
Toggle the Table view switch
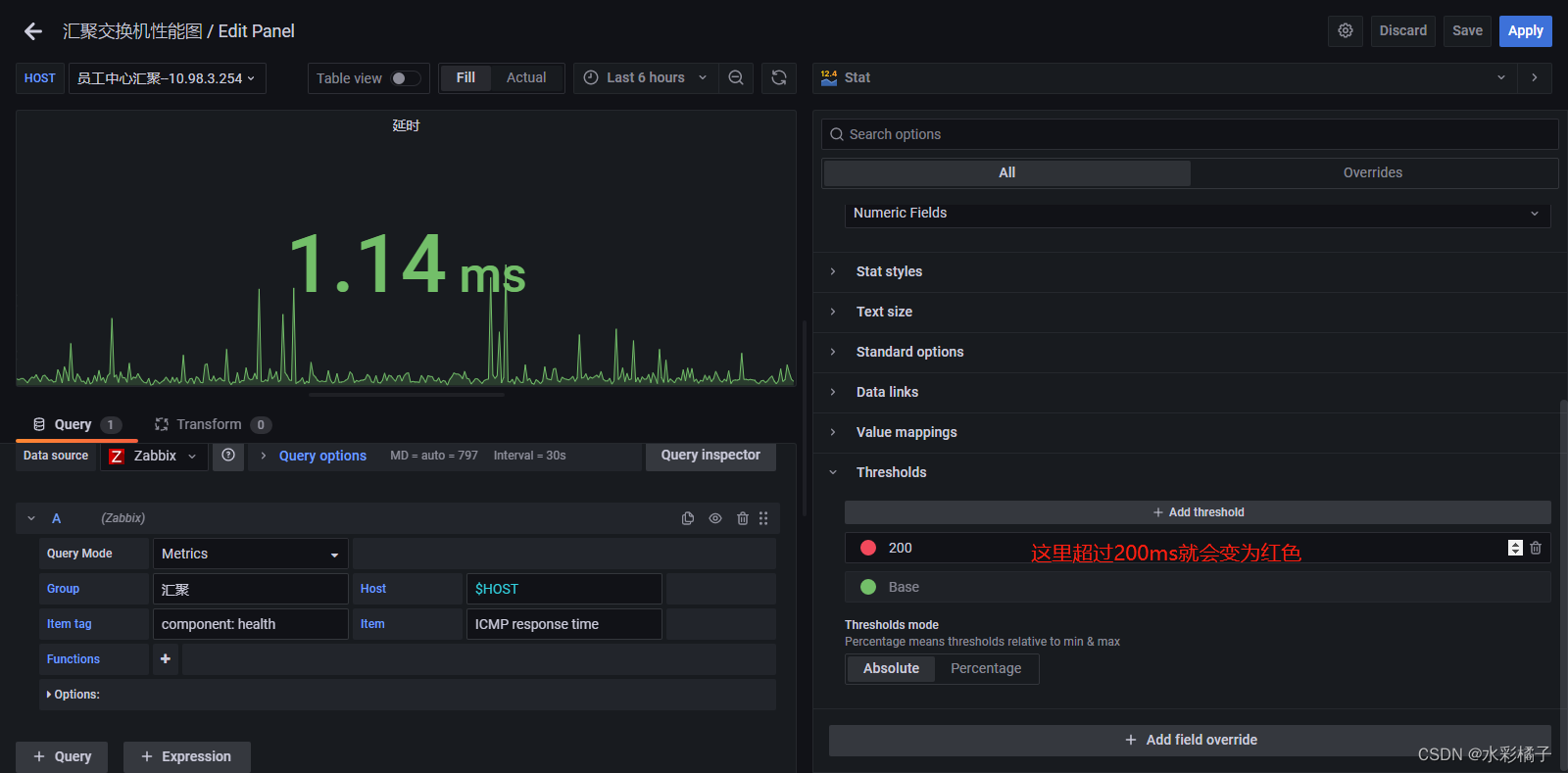(405, 78)
